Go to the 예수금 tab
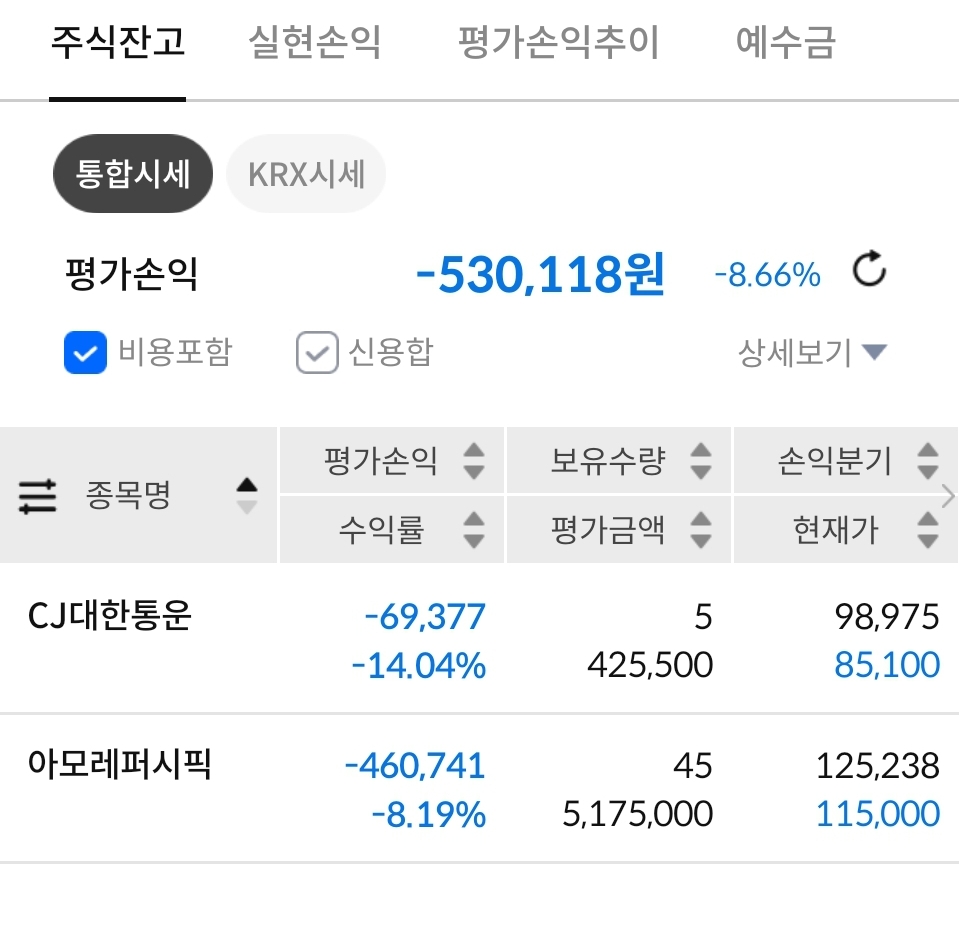Viewport: 959px width, 929px height. click(785, 42)
